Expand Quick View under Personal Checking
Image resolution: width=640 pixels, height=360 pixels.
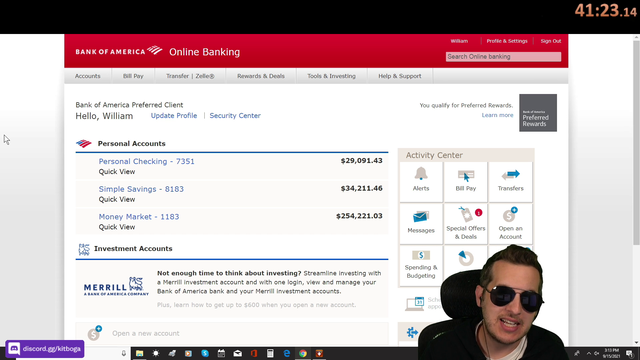117,171
